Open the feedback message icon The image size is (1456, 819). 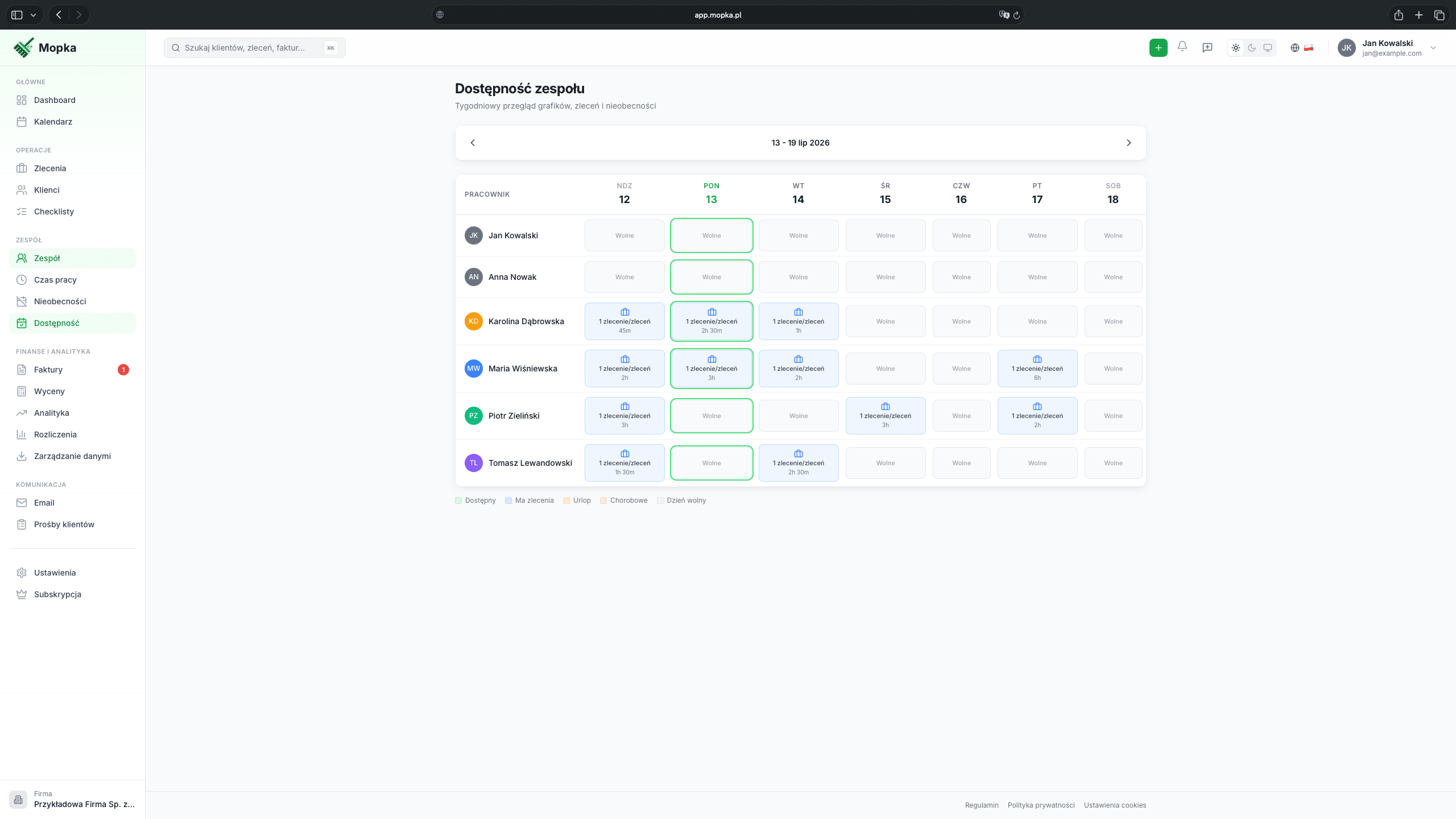1207,48
